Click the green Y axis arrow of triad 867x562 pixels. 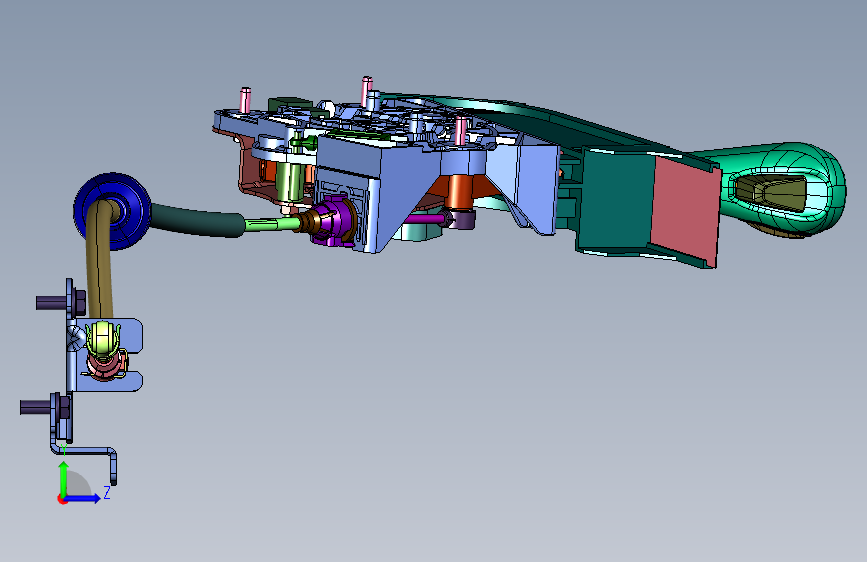point(64,478)
